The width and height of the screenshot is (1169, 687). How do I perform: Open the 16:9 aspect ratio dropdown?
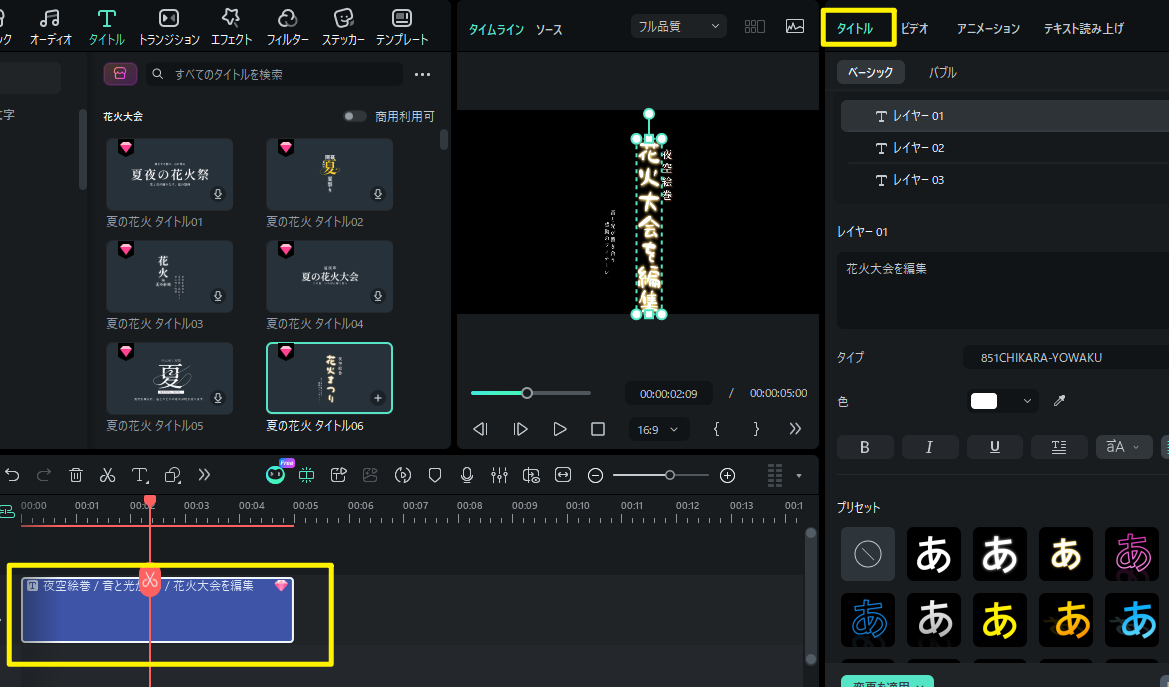[x=658, y=430]
